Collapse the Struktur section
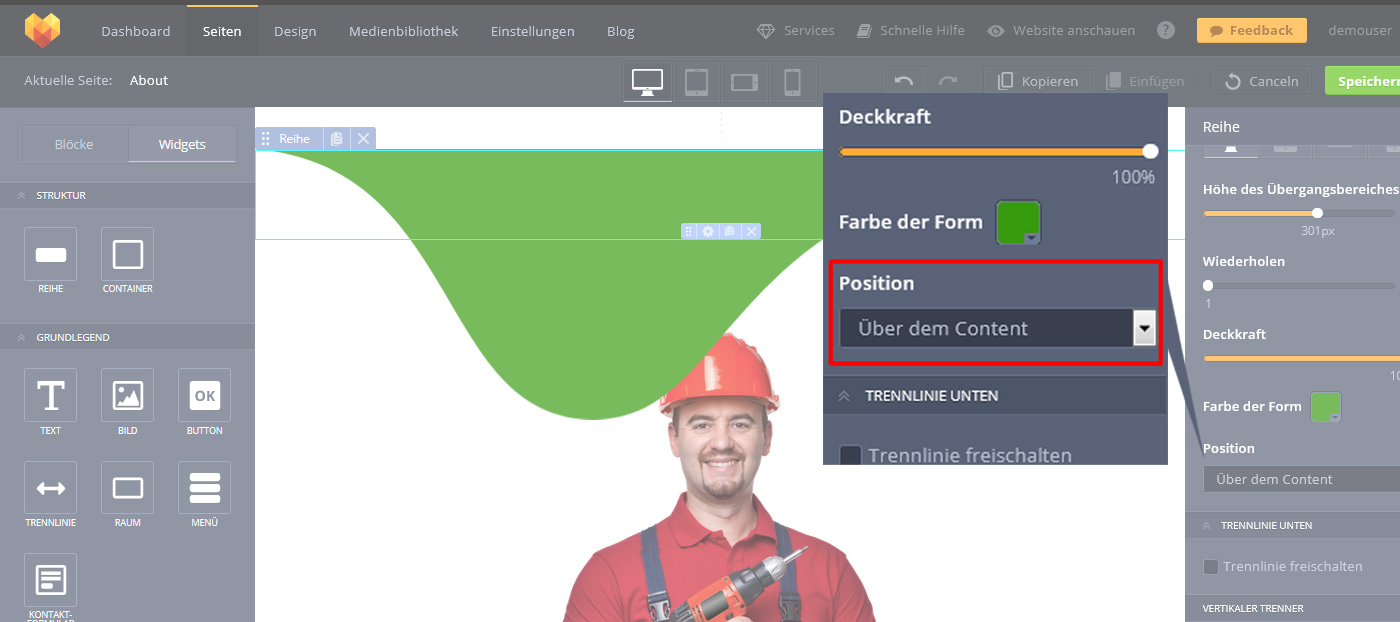Viewport: 1400px width, 622px height. pyautogui.click(x=21, y=195)
